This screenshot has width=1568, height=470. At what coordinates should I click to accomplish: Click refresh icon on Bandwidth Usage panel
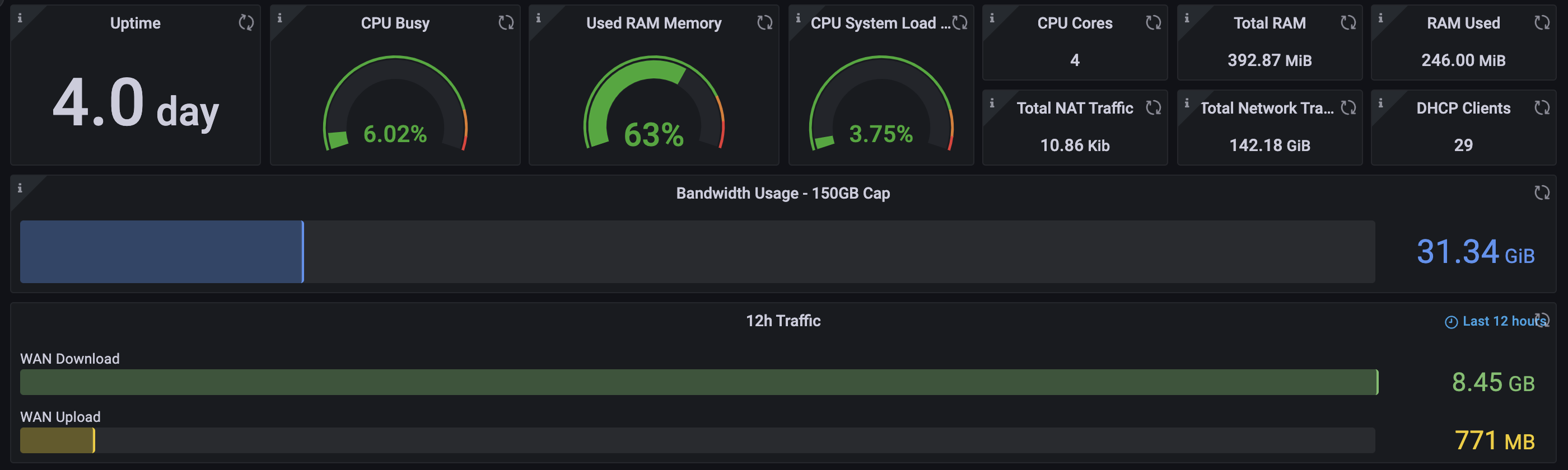1541,192
